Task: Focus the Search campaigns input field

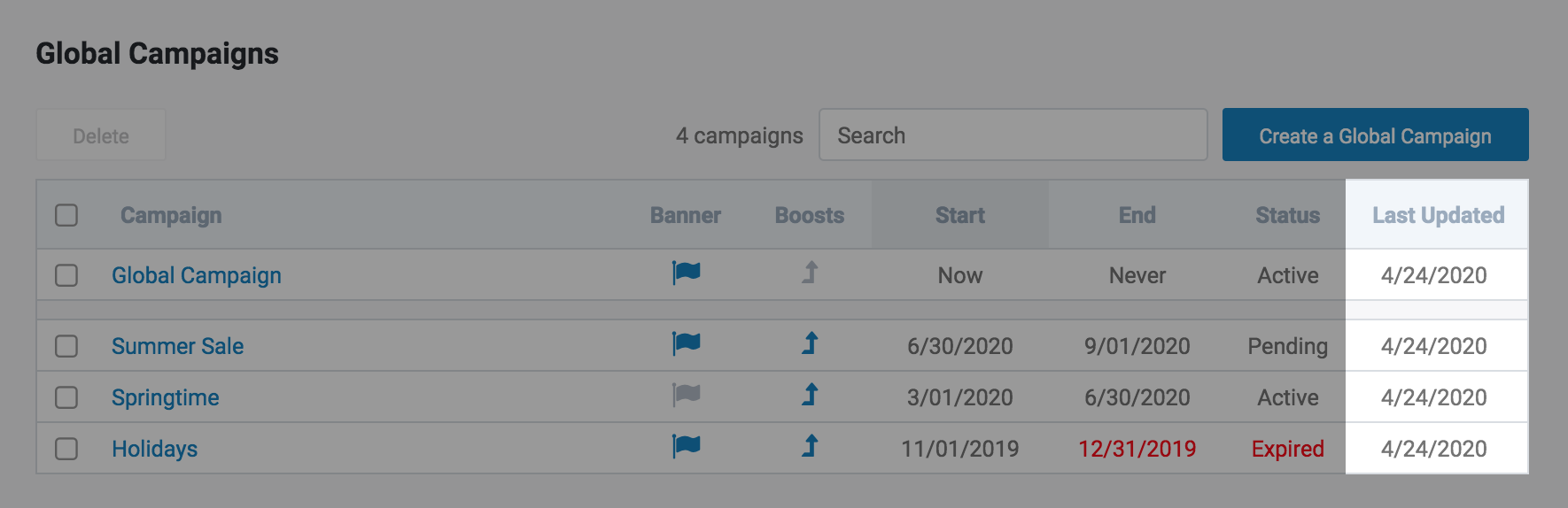Action: [x=1013, y=135]
